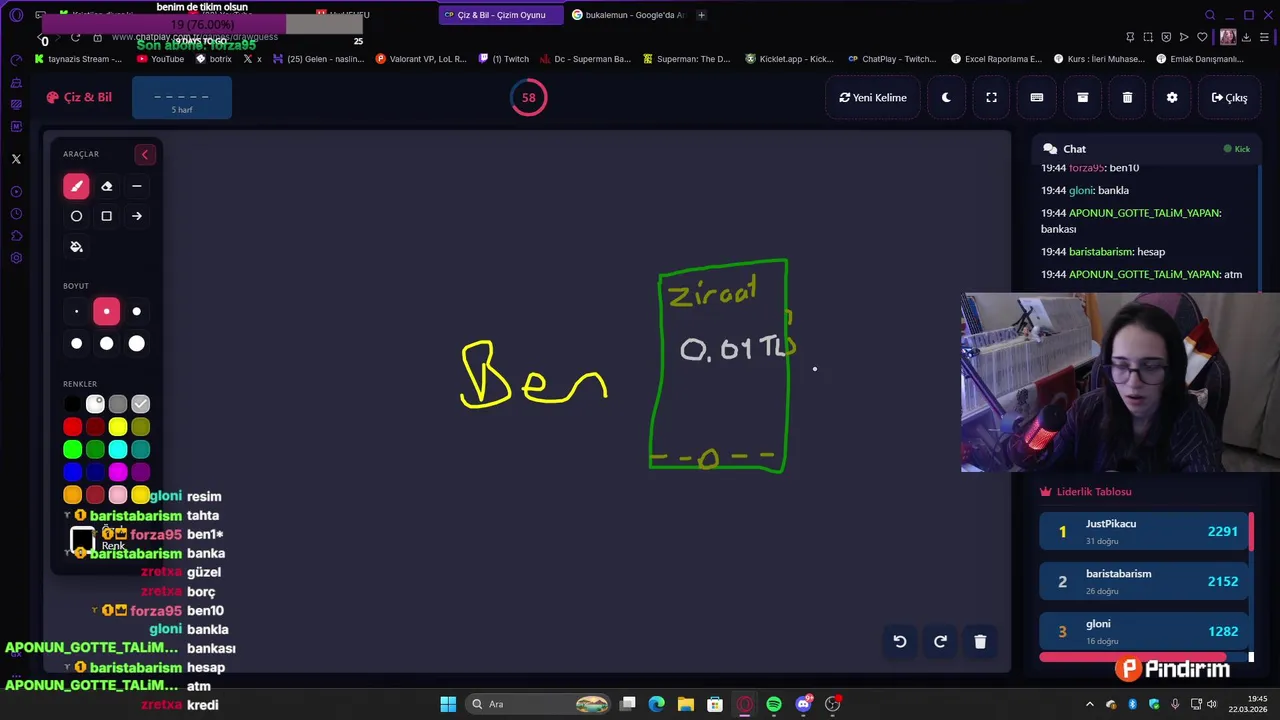Pick the bright green color swatch
Viewport: 1280px width, 720px height.
coord(72,450)
